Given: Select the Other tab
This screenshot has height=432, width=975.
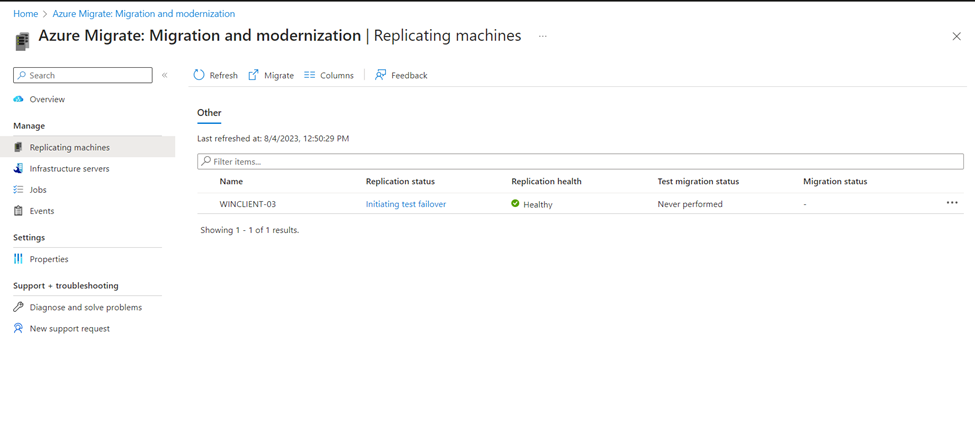Looking at the screenshot, I should (x=209, y=113).
